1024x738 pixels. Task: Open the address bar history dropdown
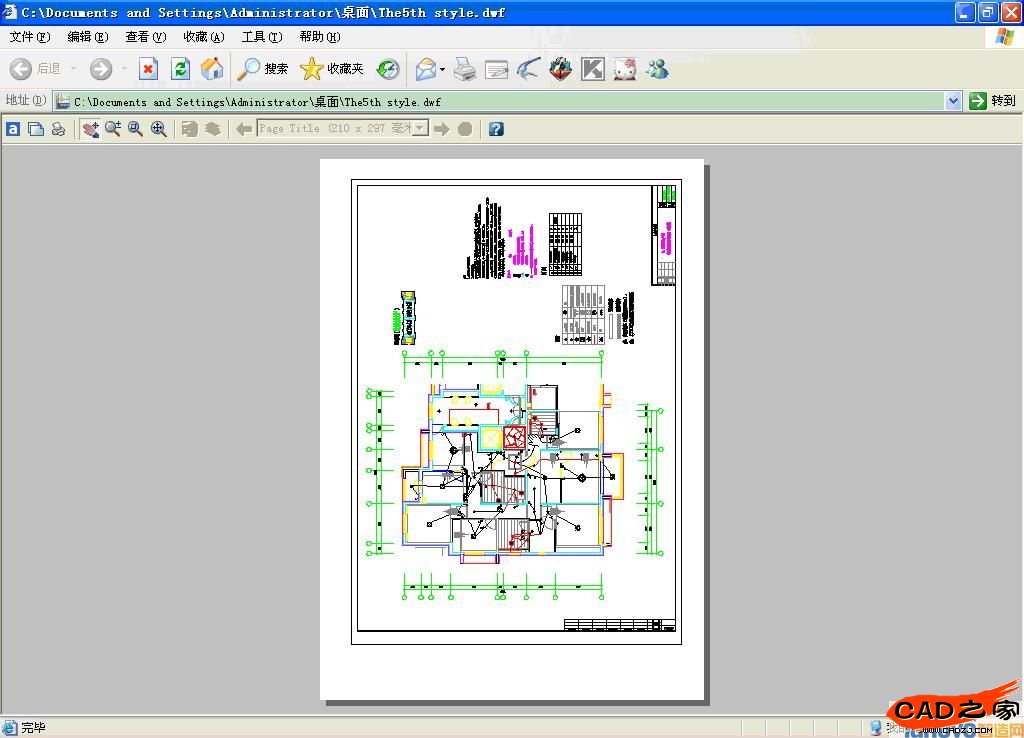(x=953, y=101)
